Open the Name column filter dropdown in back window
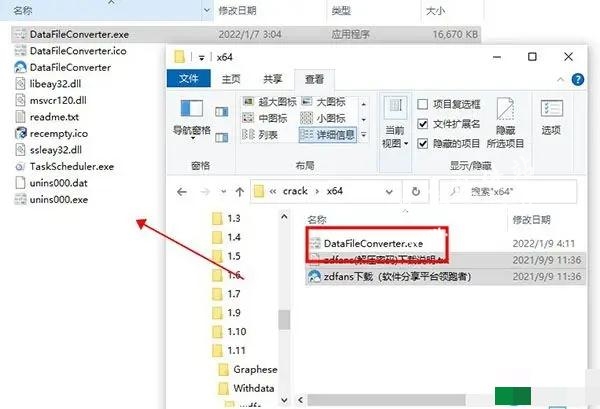This screenshot has width=600, height=409. [207, 10]
